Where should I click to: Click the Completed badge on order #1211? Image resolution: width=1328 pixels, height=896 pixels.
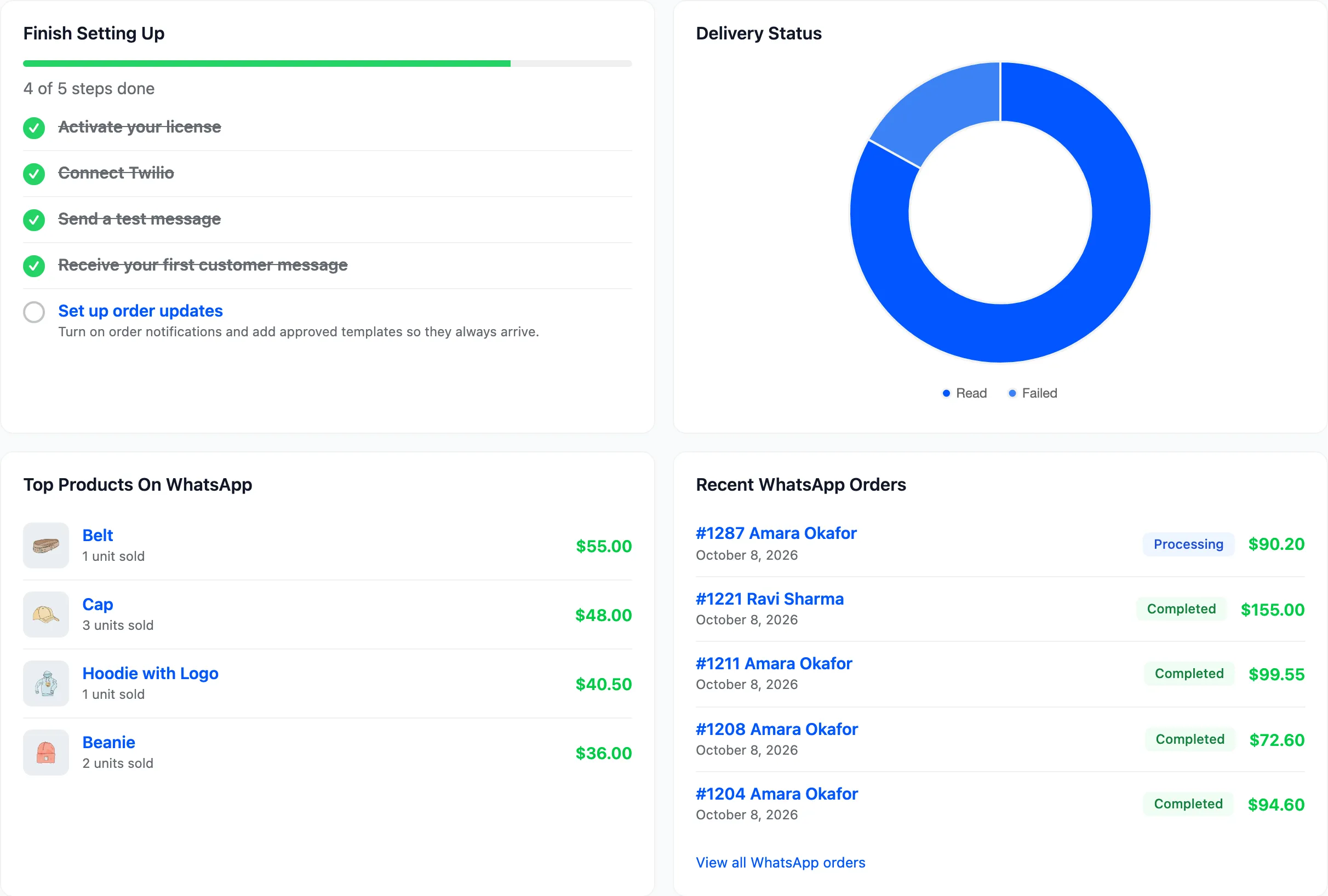click(1189, 673)
